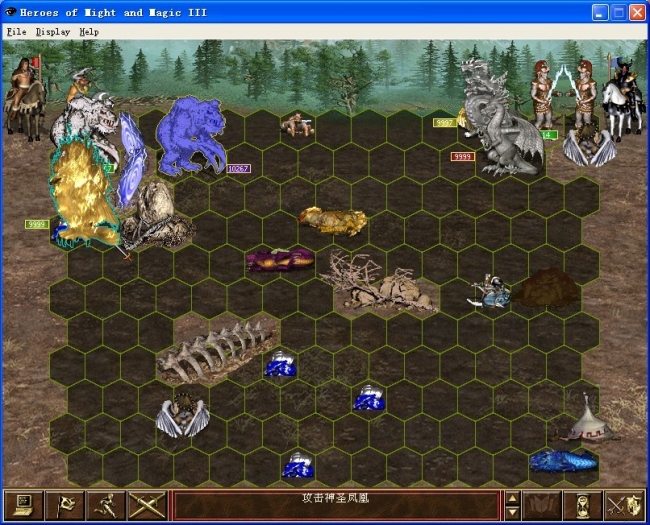
Task: Click the dead gold dragon corpse
Action: 333,221
